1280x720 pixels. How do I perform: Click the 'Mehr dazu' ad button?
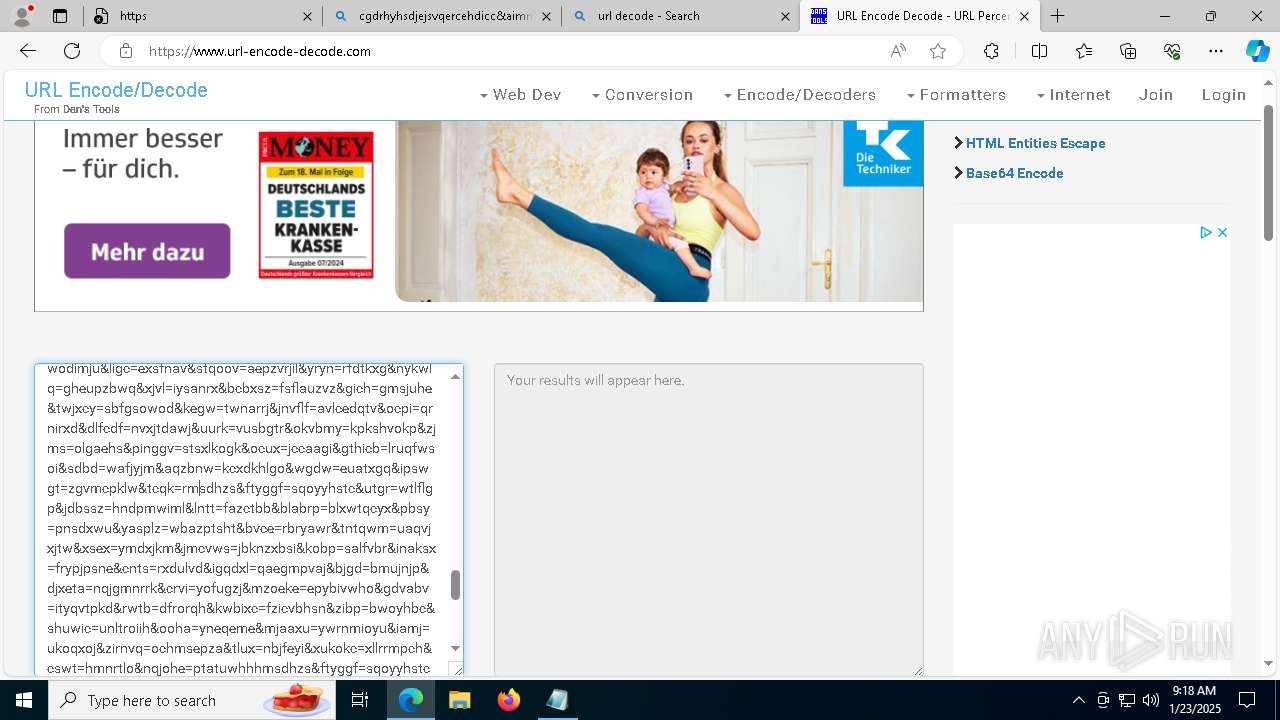point(147,251)
